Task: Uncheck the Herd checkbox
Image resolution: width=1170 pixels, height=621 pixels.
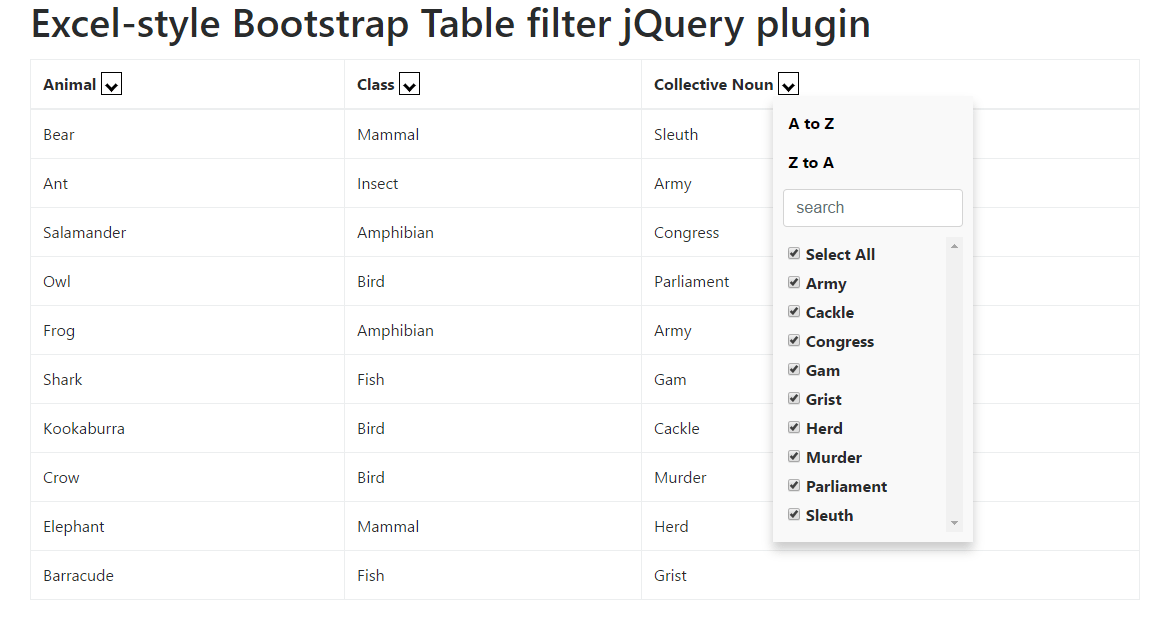Action: pyautogui.click(x=794, y=428)
